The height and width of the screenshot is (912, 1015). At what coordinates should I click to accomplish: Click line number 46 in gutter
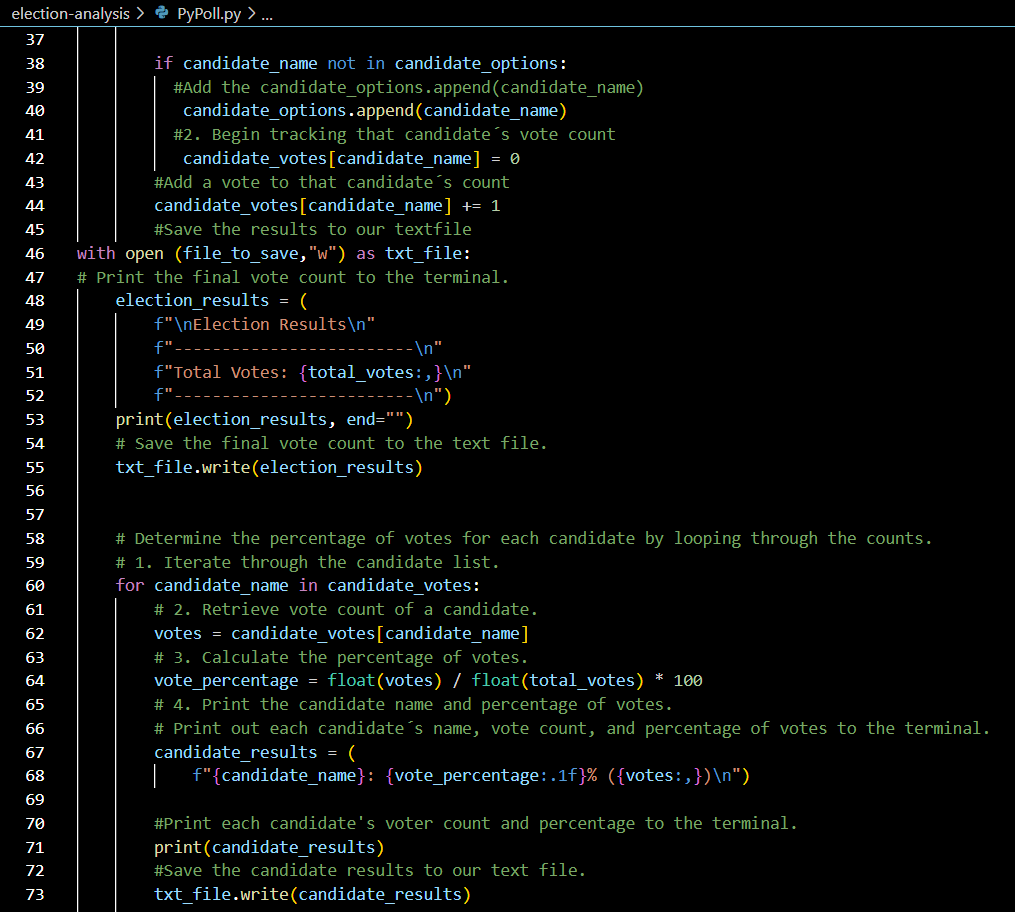tap(35, 254)
